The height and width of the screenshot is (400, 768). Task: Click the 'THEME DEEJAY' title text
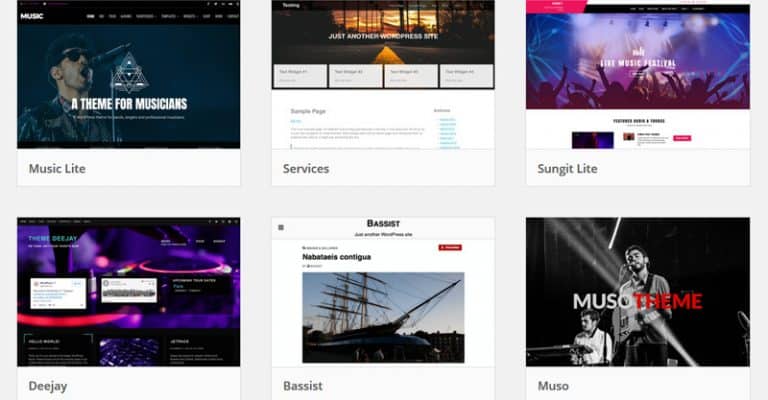(53, 238)
